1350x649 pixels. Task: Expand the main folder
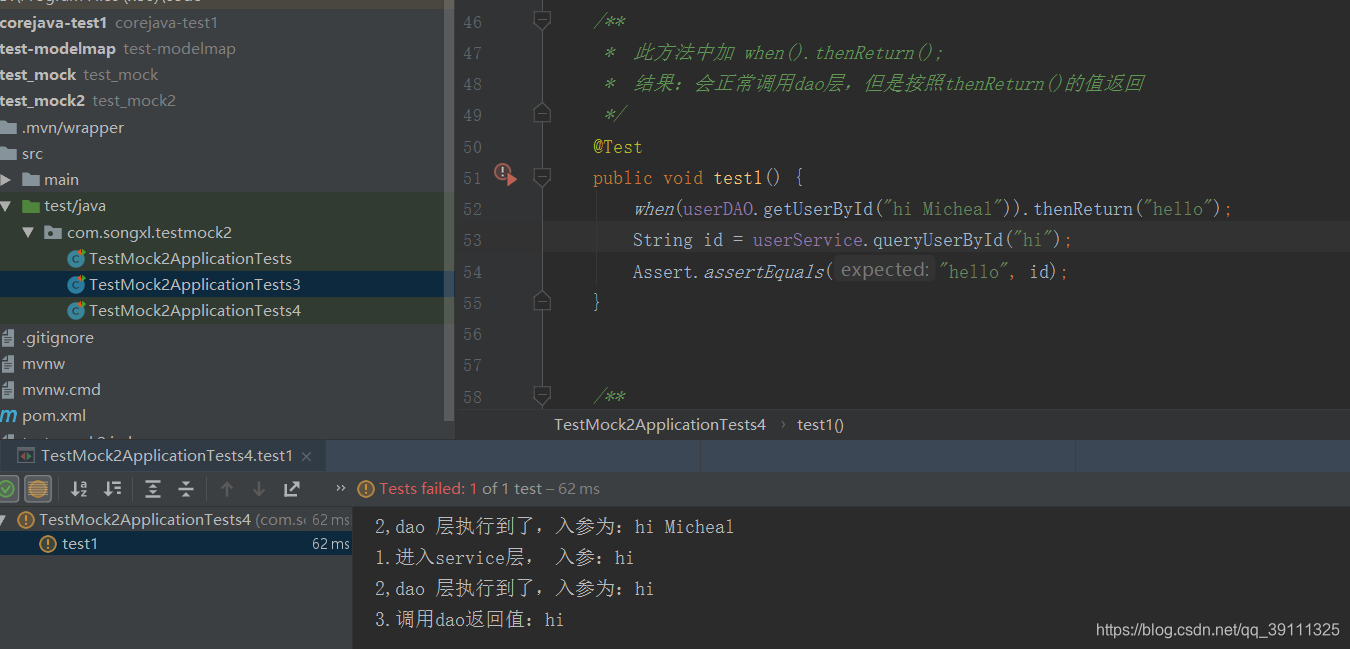6,180
